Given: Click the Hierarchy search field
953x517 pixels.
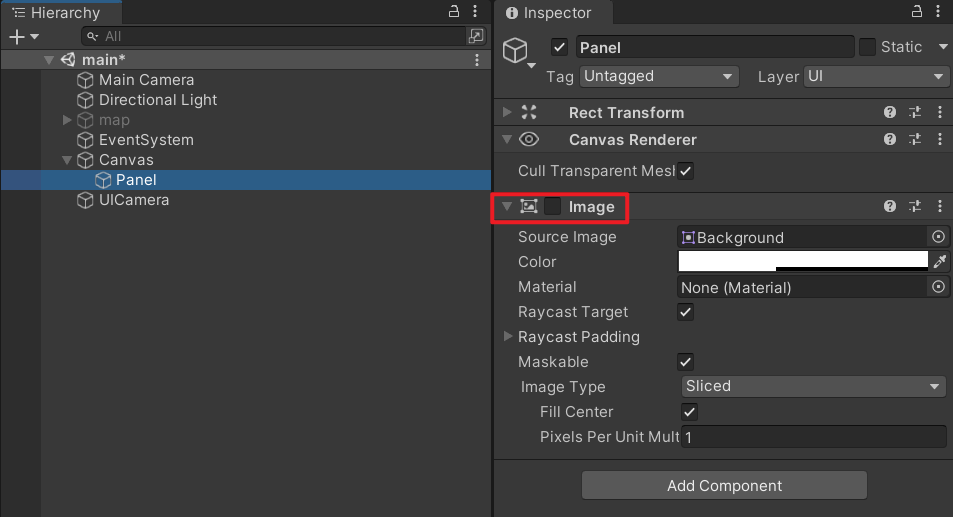Looking at the screenshot, I should (x=274, y=36).
